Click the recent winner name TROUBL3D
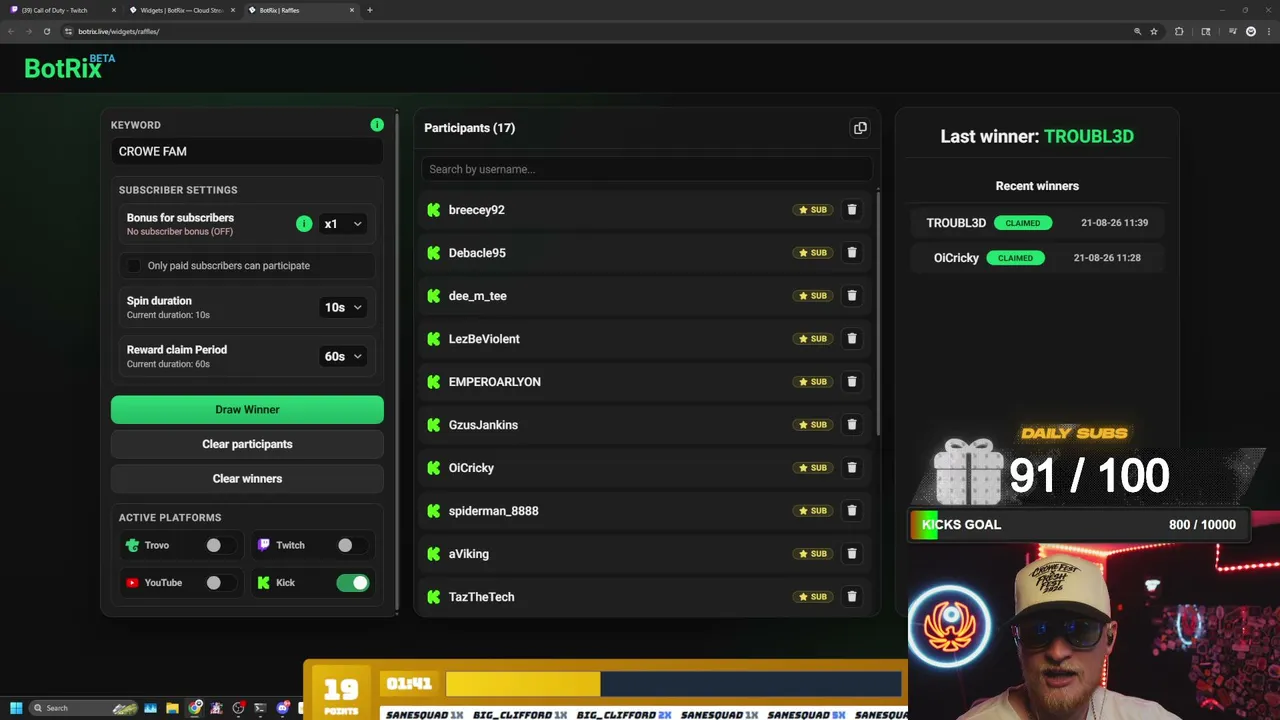 pyautogui.click(x=956, y=223)
